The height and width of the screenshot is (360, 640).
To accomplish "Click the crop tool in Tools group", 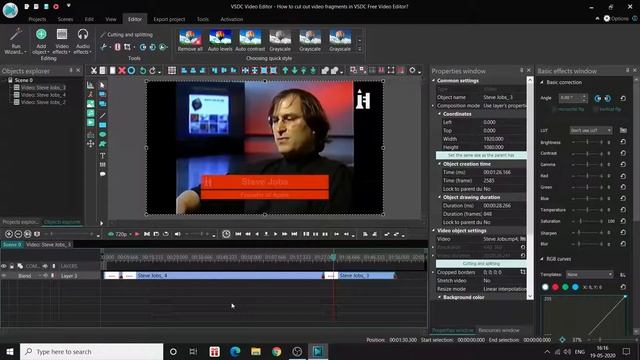I will [x=127, y=47].
